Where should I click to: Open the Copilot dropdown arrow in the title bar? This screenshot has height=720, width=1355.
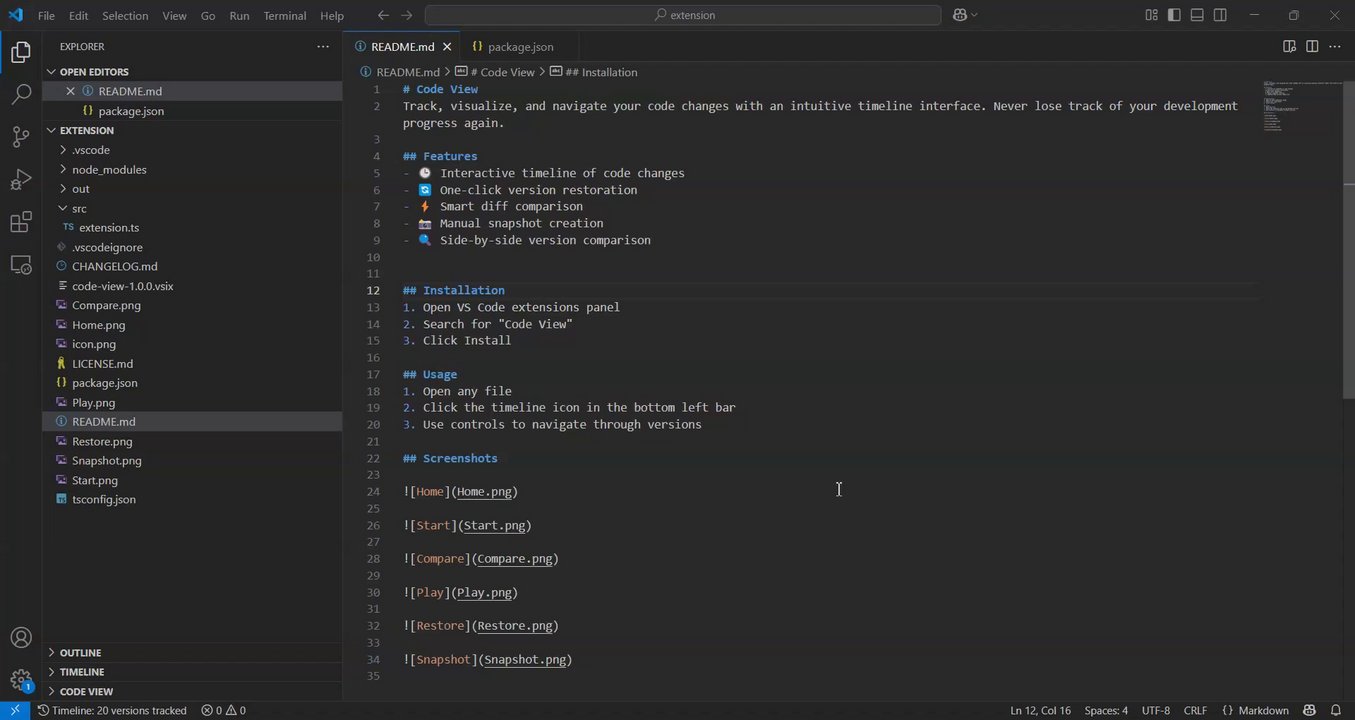click(x=974, y=15)
